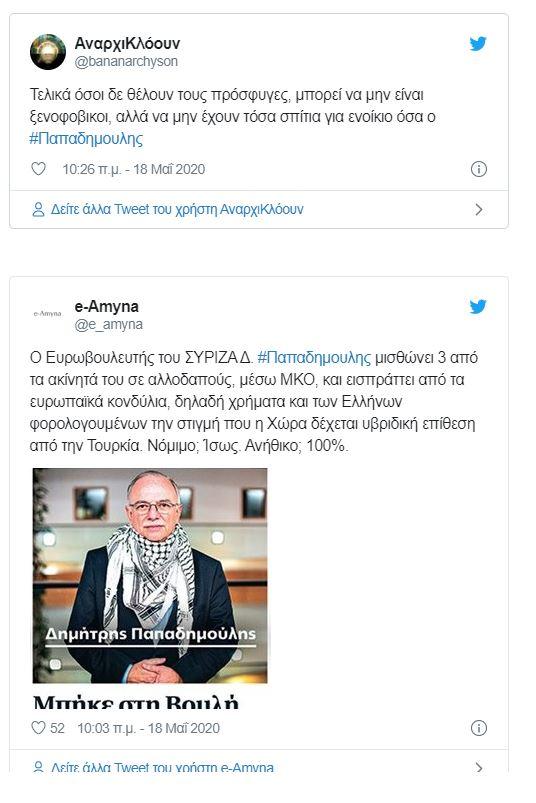Open the @bananarchyson handle
This screenshot has width=536, height=803.
(x=126, y=61)
